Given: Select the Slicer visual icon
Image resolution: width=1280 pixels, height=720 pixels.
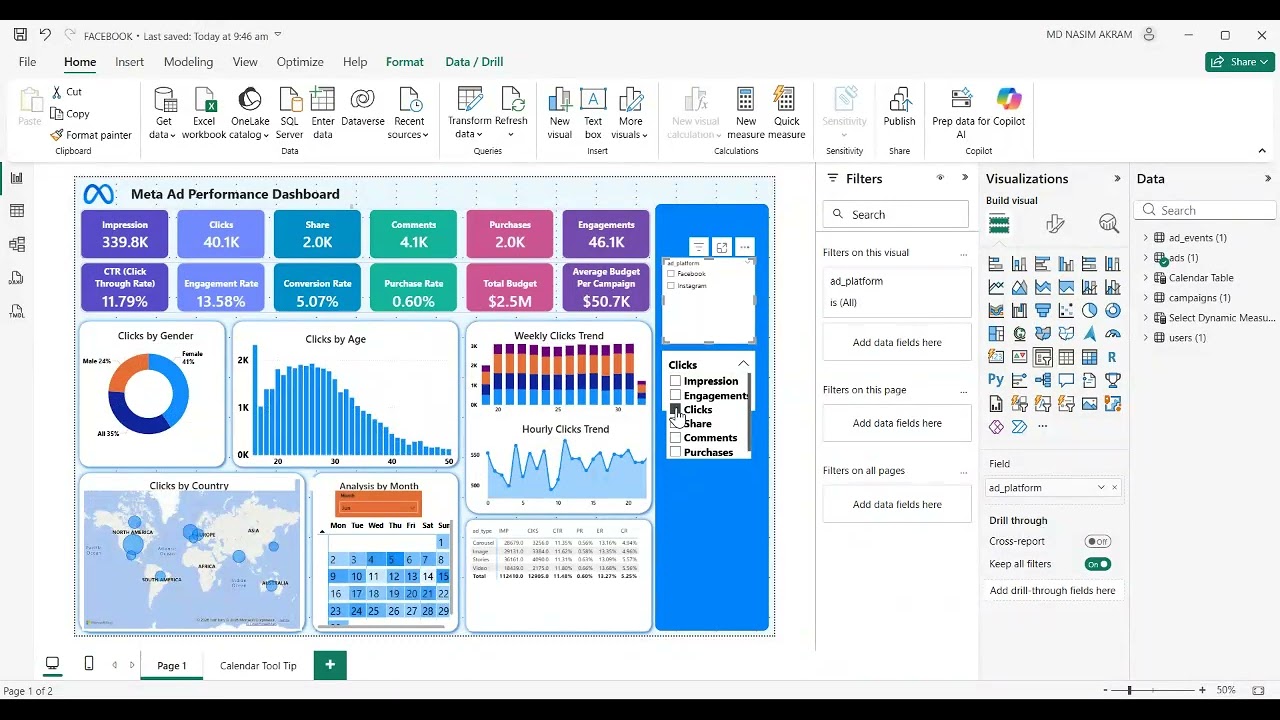Looking at the screenshot, I should 1043,357.
